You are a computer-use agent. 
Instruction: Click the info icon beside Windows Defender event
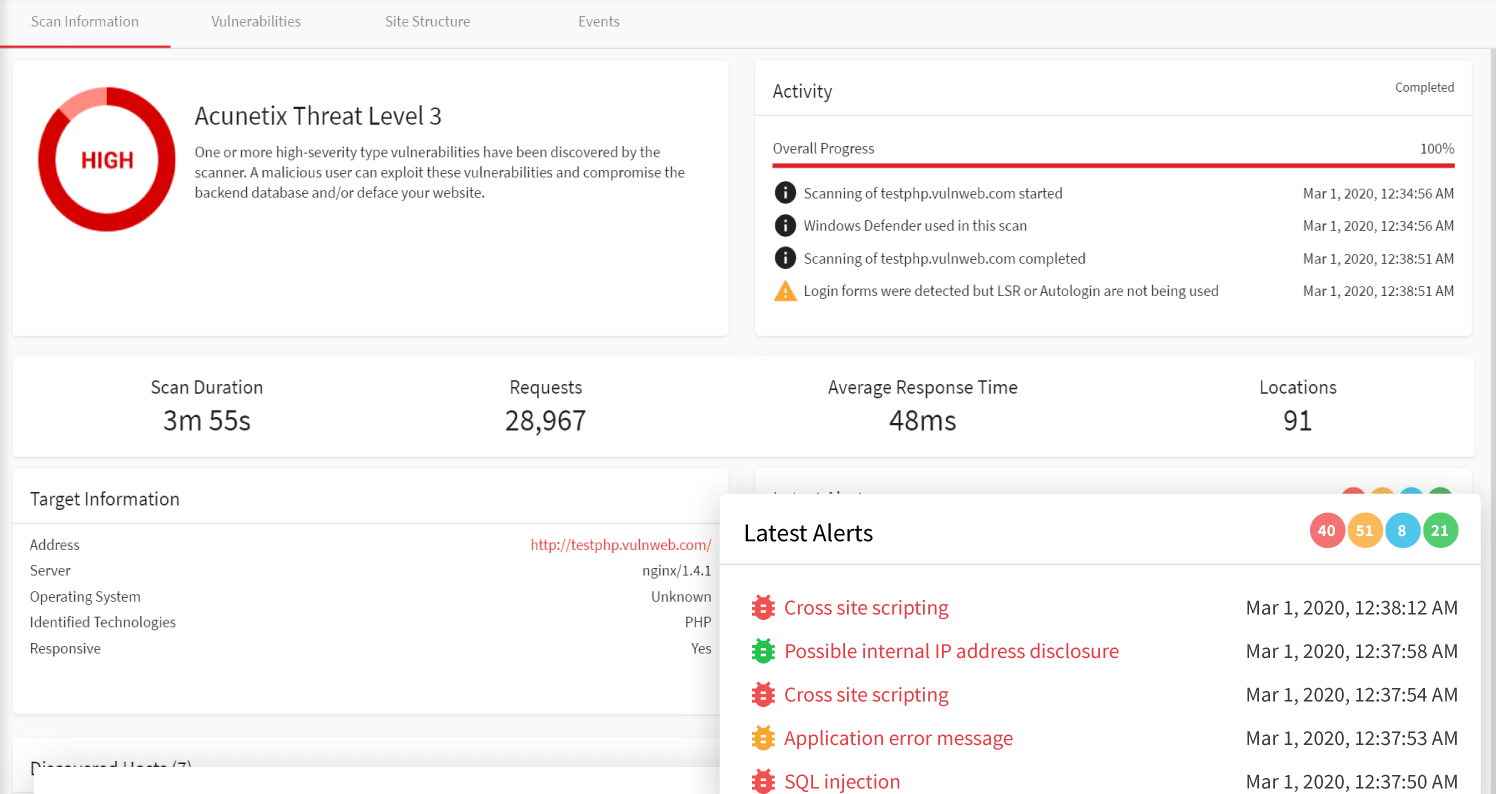785,225
